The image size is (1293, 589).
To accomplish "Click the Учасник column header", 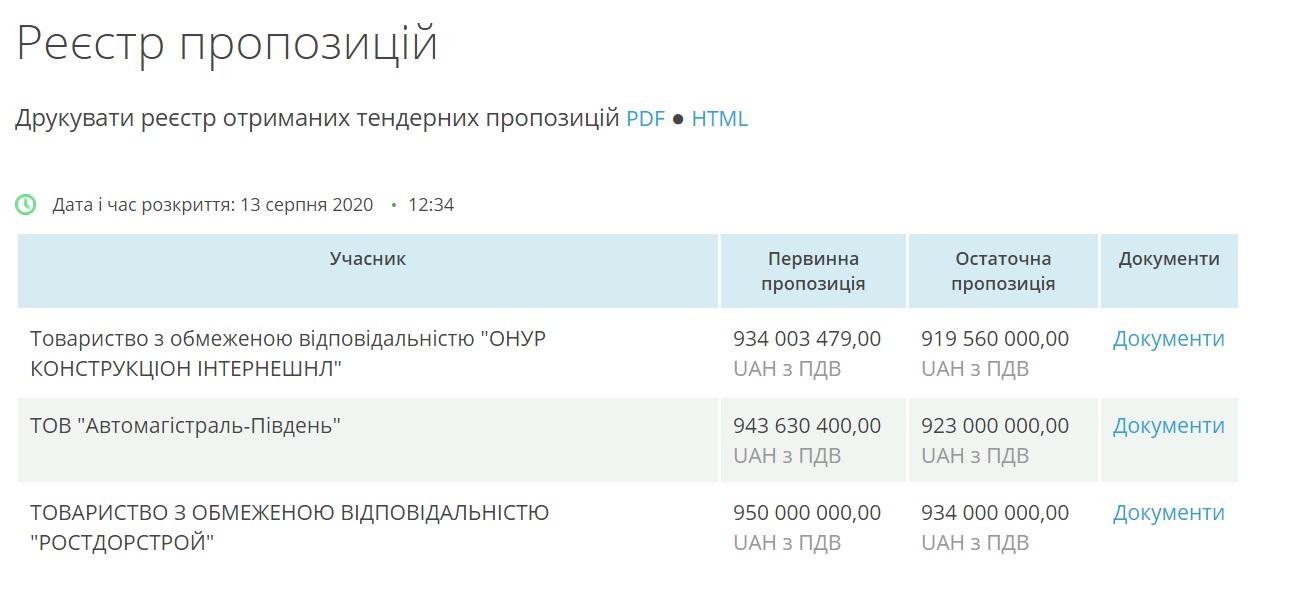I will [x=368, y=259].
